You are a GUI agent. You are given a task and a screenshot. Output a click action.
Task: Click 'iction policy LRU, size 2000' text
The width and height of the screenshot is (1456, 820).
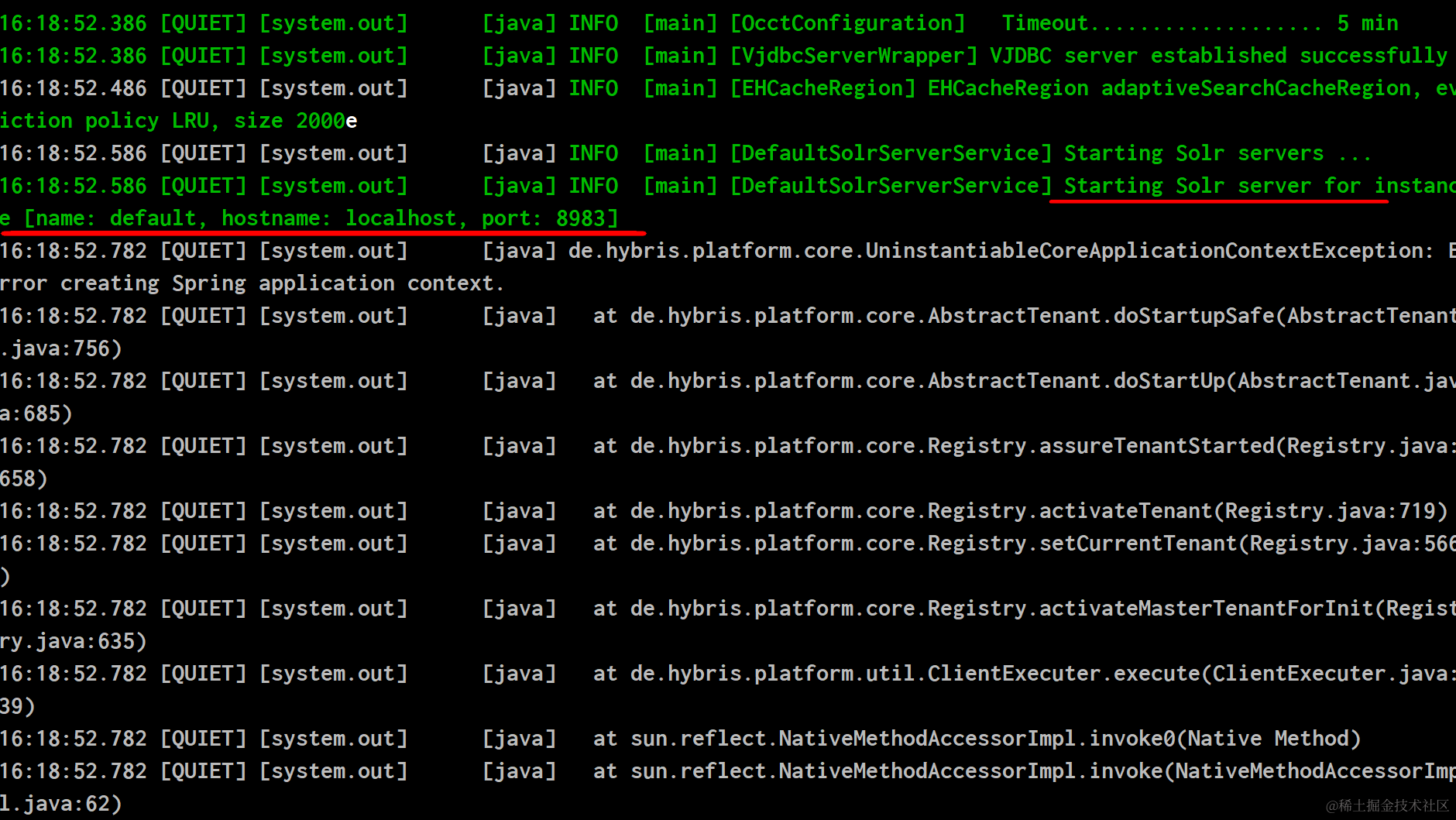172,121
